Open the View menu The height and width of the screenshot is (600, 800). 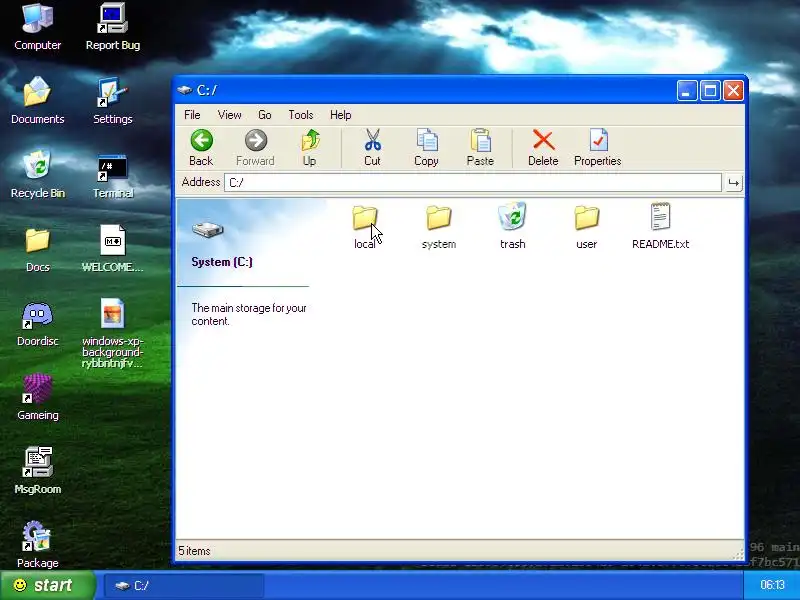coord(230,115)
